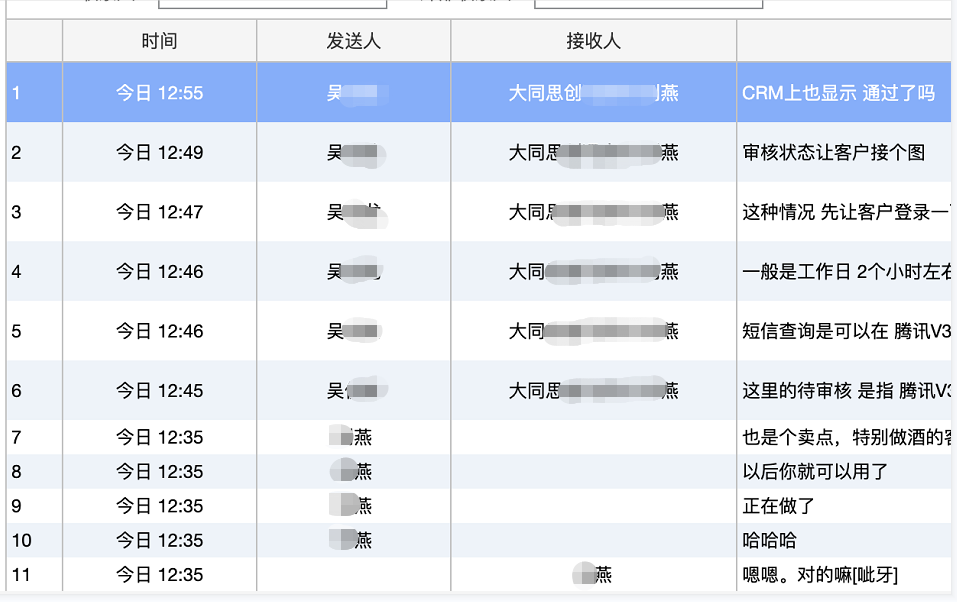Click message starting "短信查询是可以在"
Image resolution: width=957 pixels, height=602 pixels.
coord(845,331)
